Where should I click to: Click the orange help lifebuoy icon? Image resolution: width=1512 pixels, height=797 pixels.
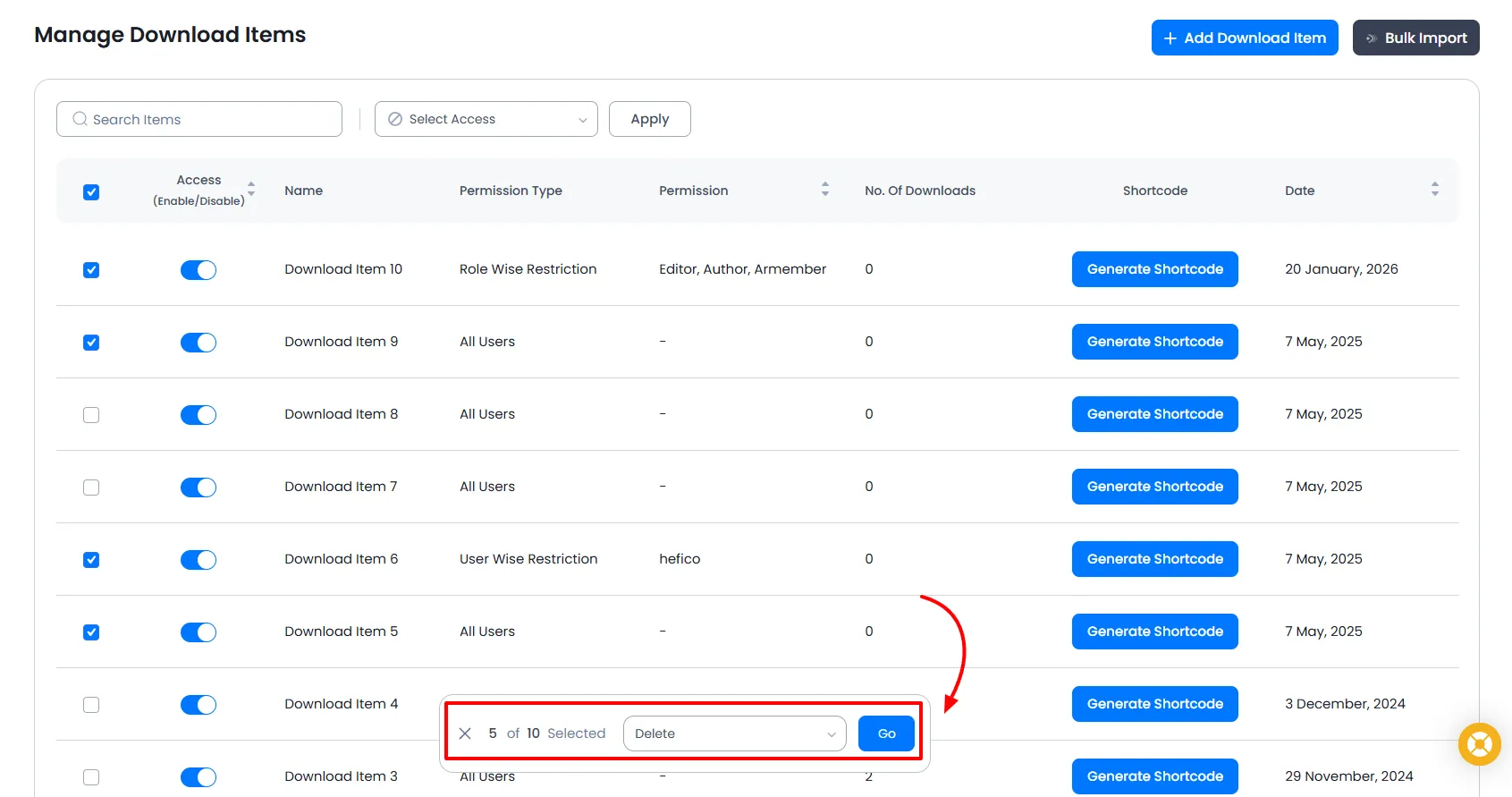pyautogui.click(x=1479, y=744)
